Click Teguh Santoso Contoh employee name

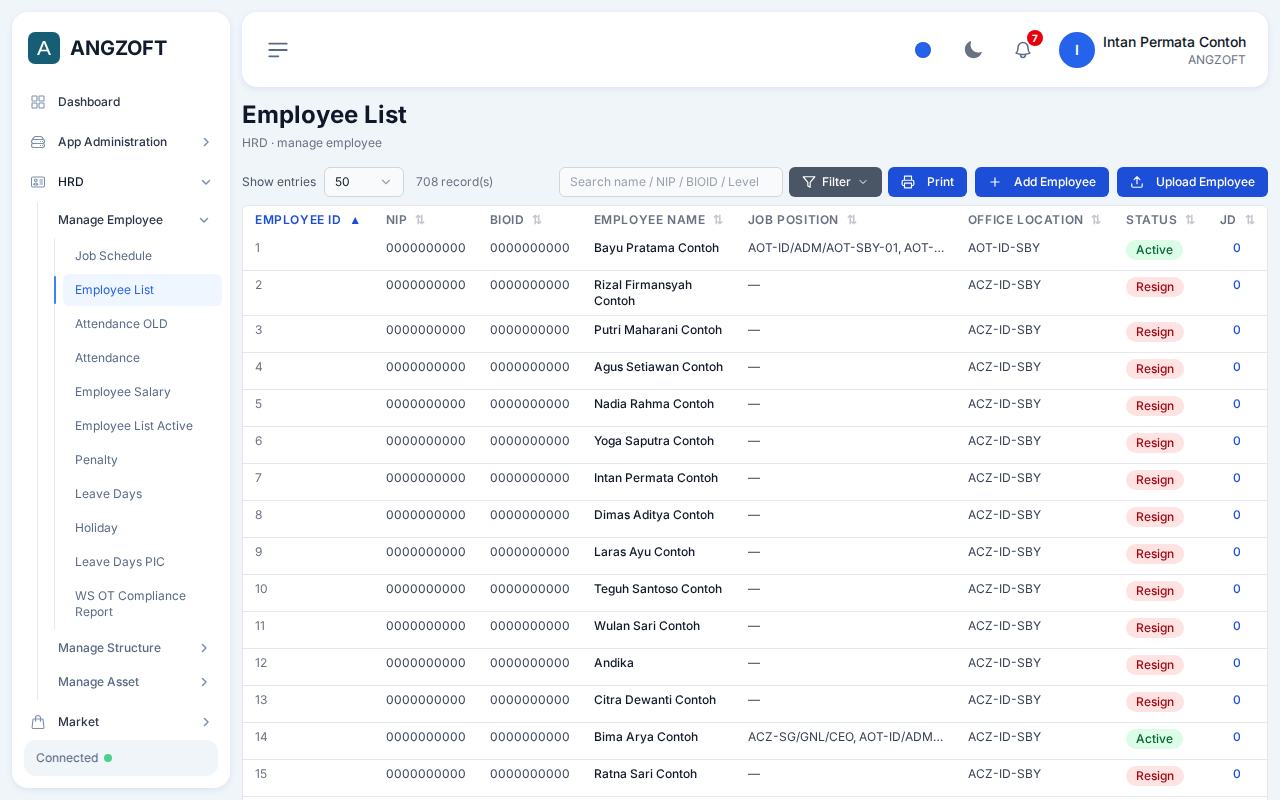point(658,589)
